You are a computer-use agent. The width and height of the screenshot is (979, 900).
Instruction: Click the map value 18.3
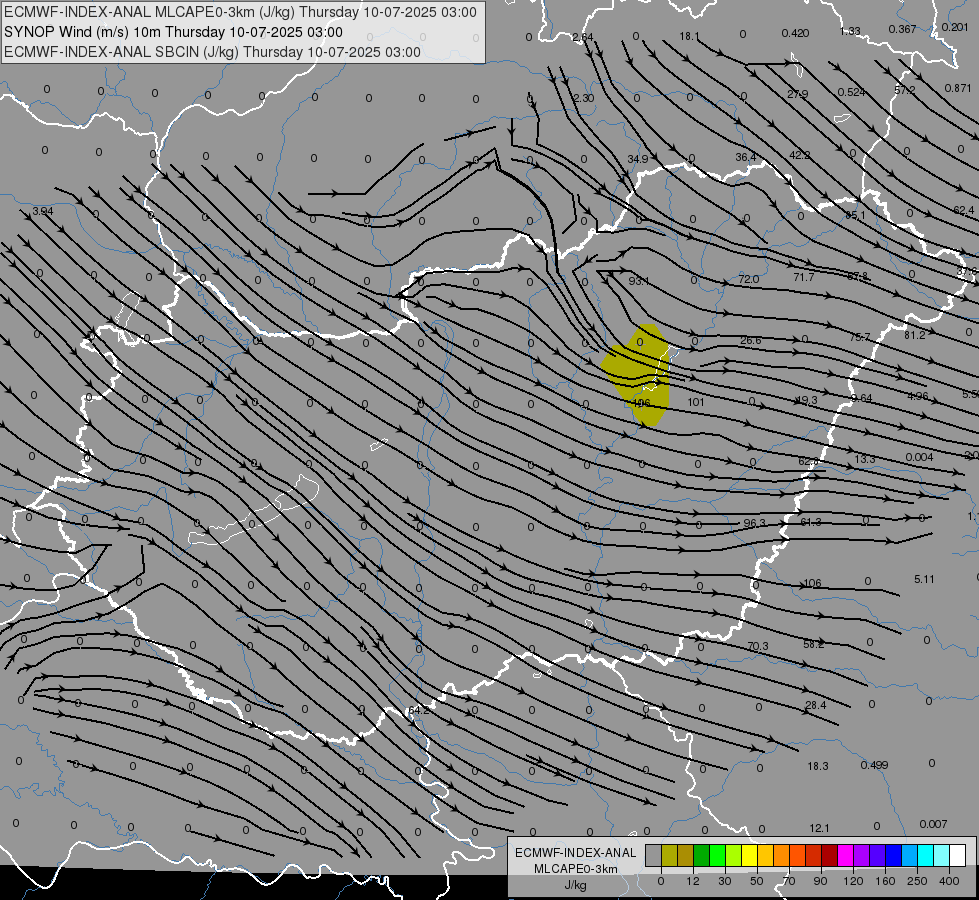(x=817, y=766)
